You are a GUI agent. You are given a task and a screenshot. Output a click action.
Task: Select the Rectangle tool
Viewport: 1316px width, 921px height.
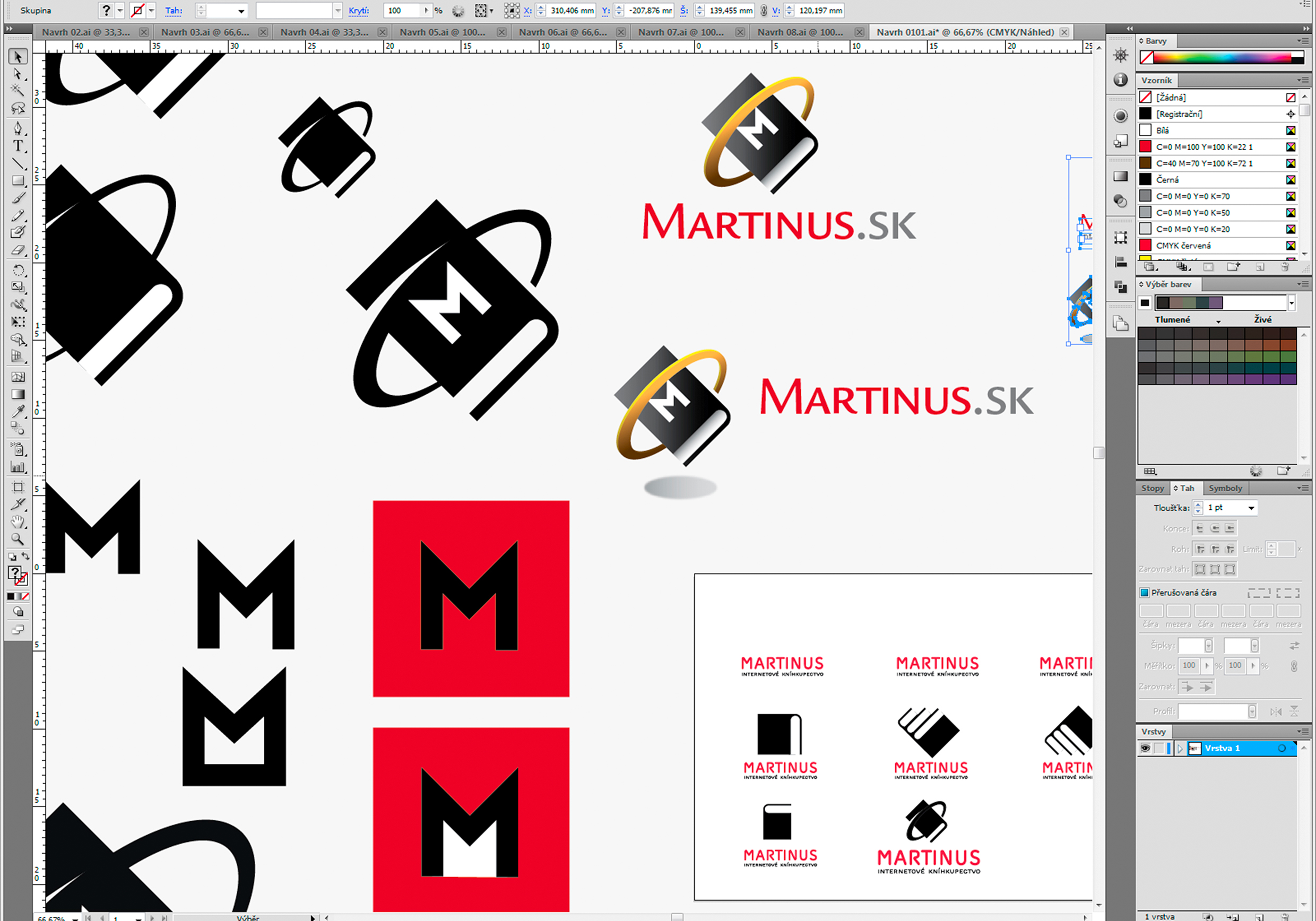point(18,180)
